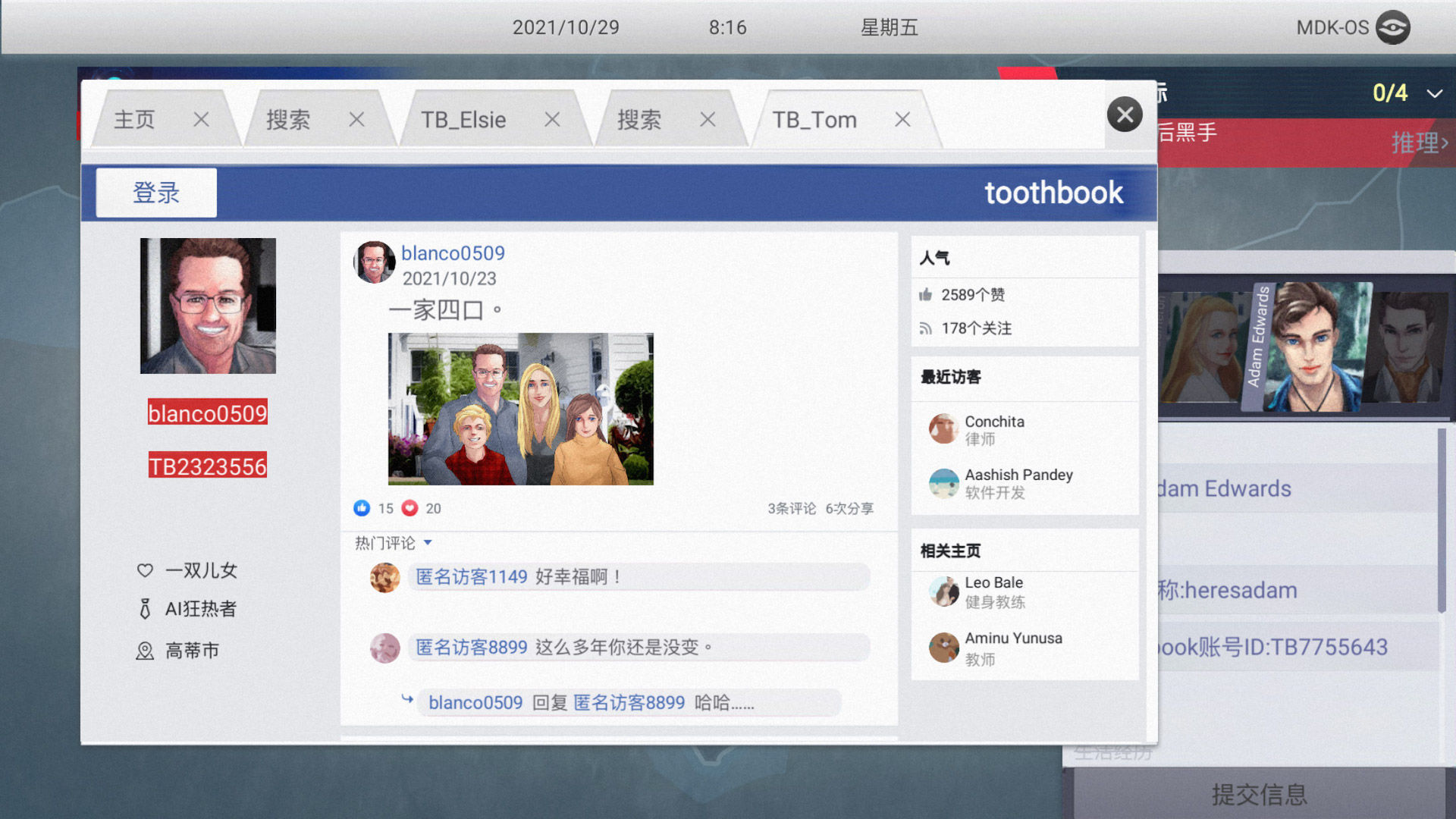Click the 登录 button
Image resolution: width=1456 pixels, height=819 pixels.
point(155,195)
